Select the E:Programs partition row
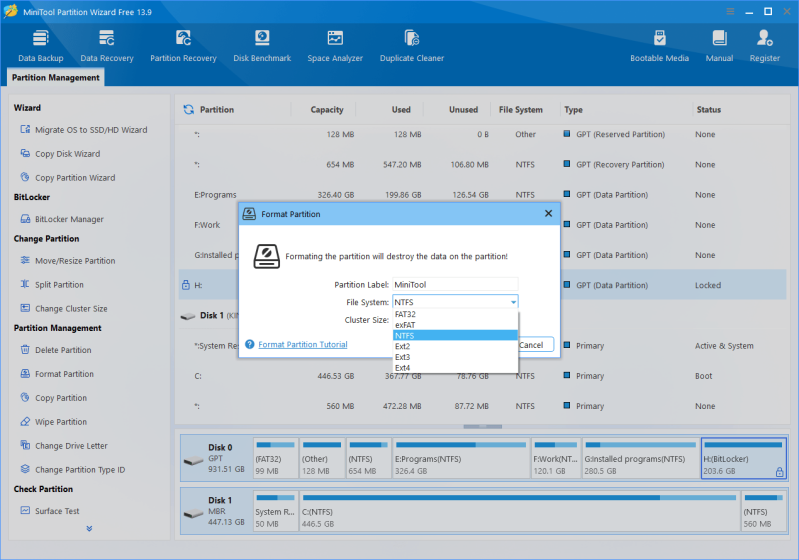 [483, 195]
